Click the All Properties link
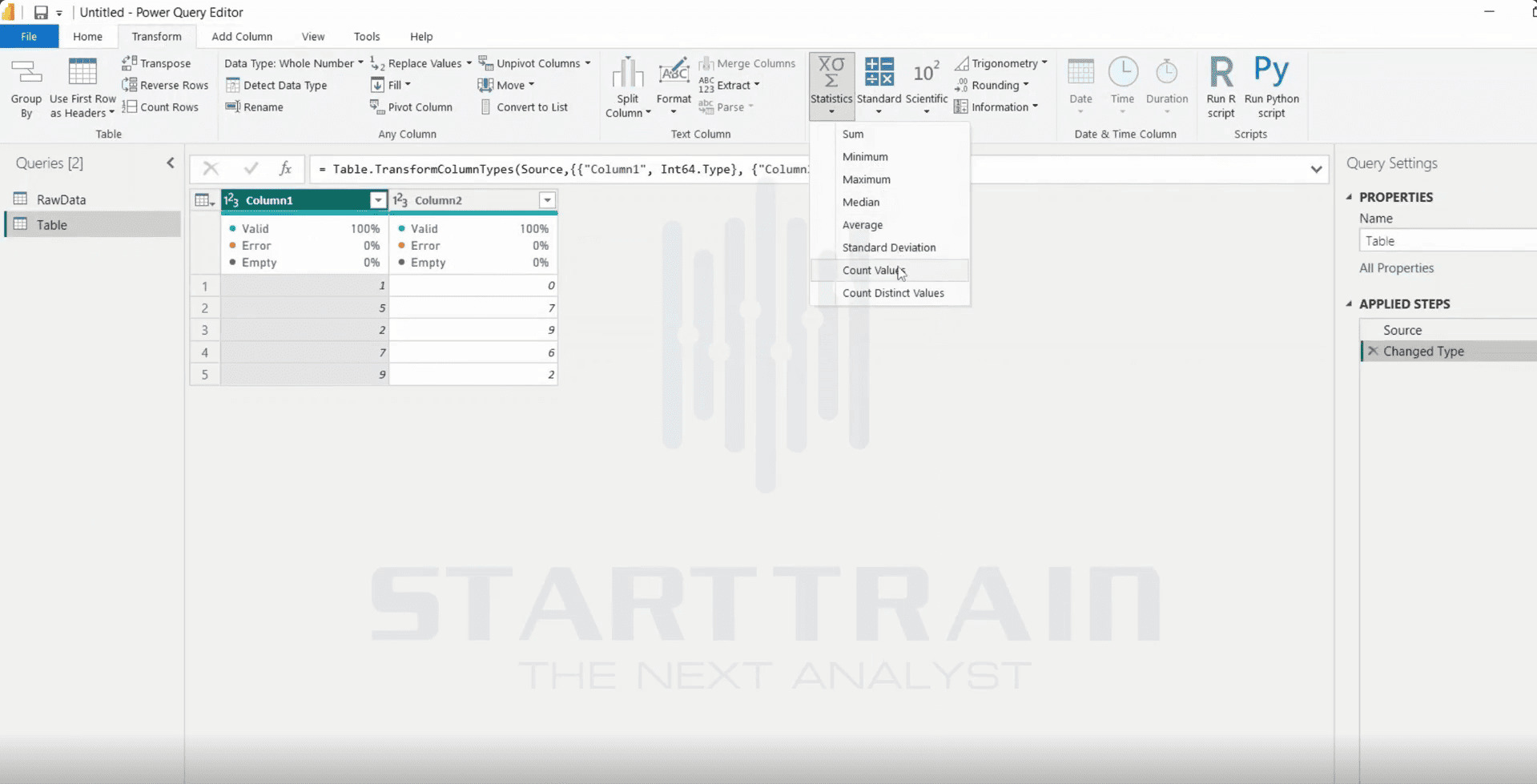 pos(1396,268)
